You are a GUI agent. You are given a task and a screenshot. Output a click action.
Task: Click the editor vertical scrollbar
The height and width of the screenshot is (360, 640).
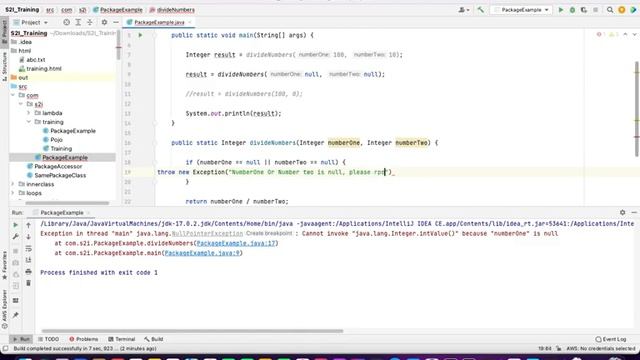637,109
